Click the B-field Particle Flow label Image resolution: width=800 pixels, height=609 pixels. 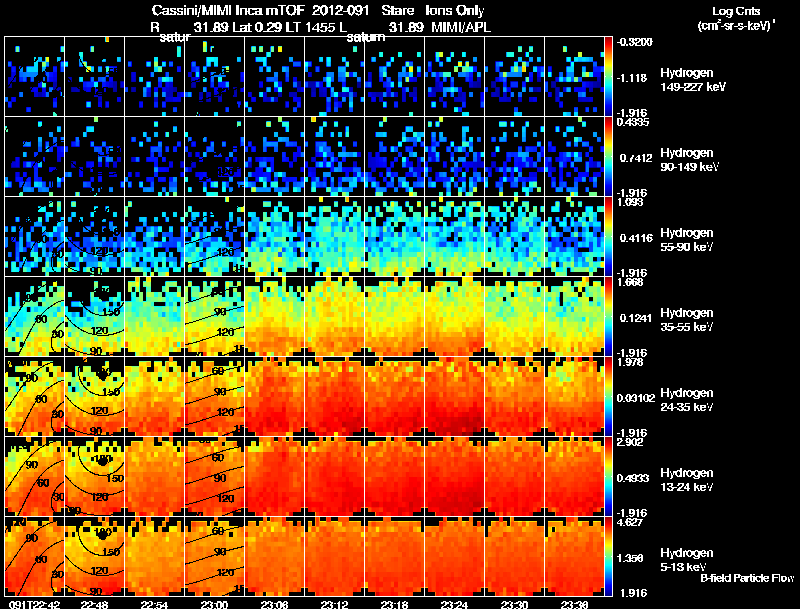(x=747, y=578)
